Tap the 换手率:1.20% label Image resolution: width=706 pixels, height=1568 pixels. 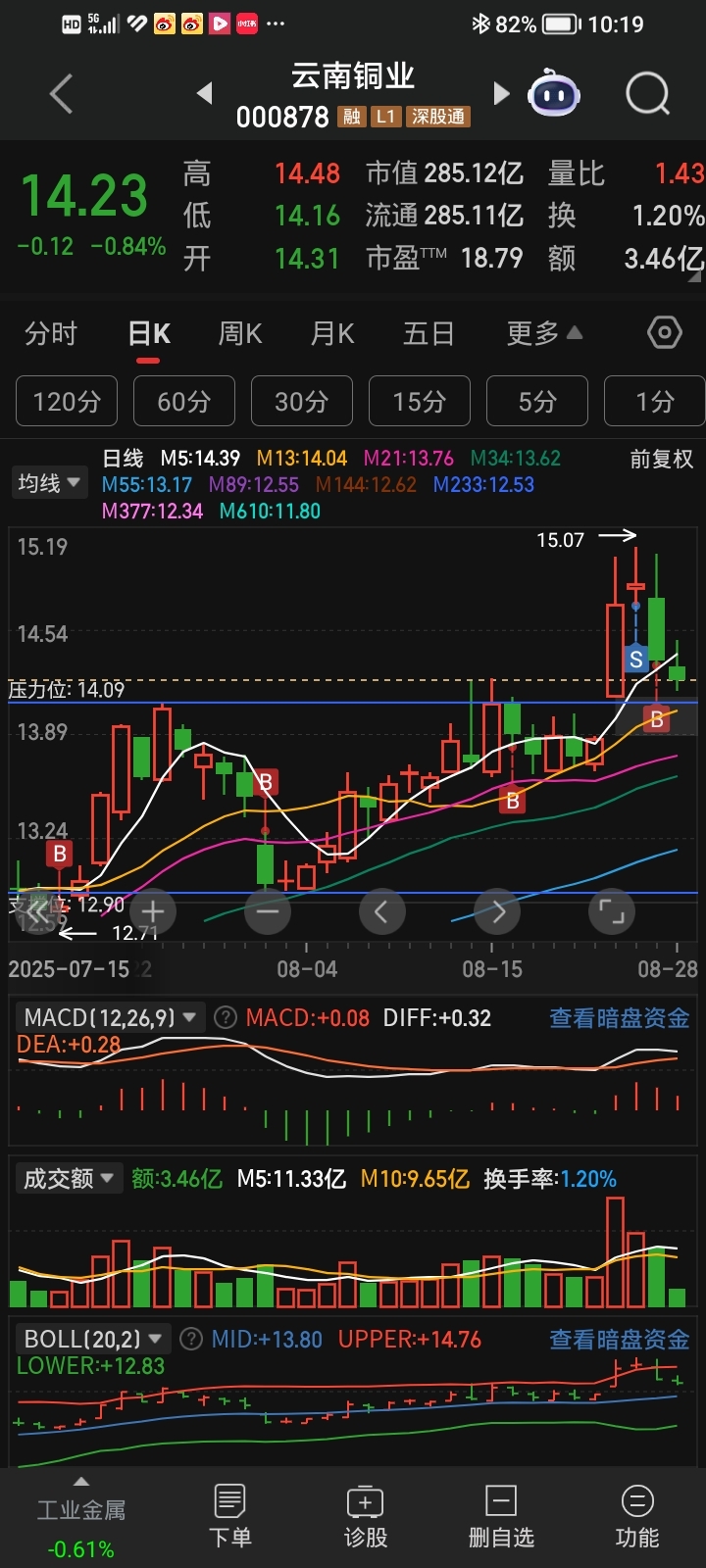click(x=550, y=1178)
